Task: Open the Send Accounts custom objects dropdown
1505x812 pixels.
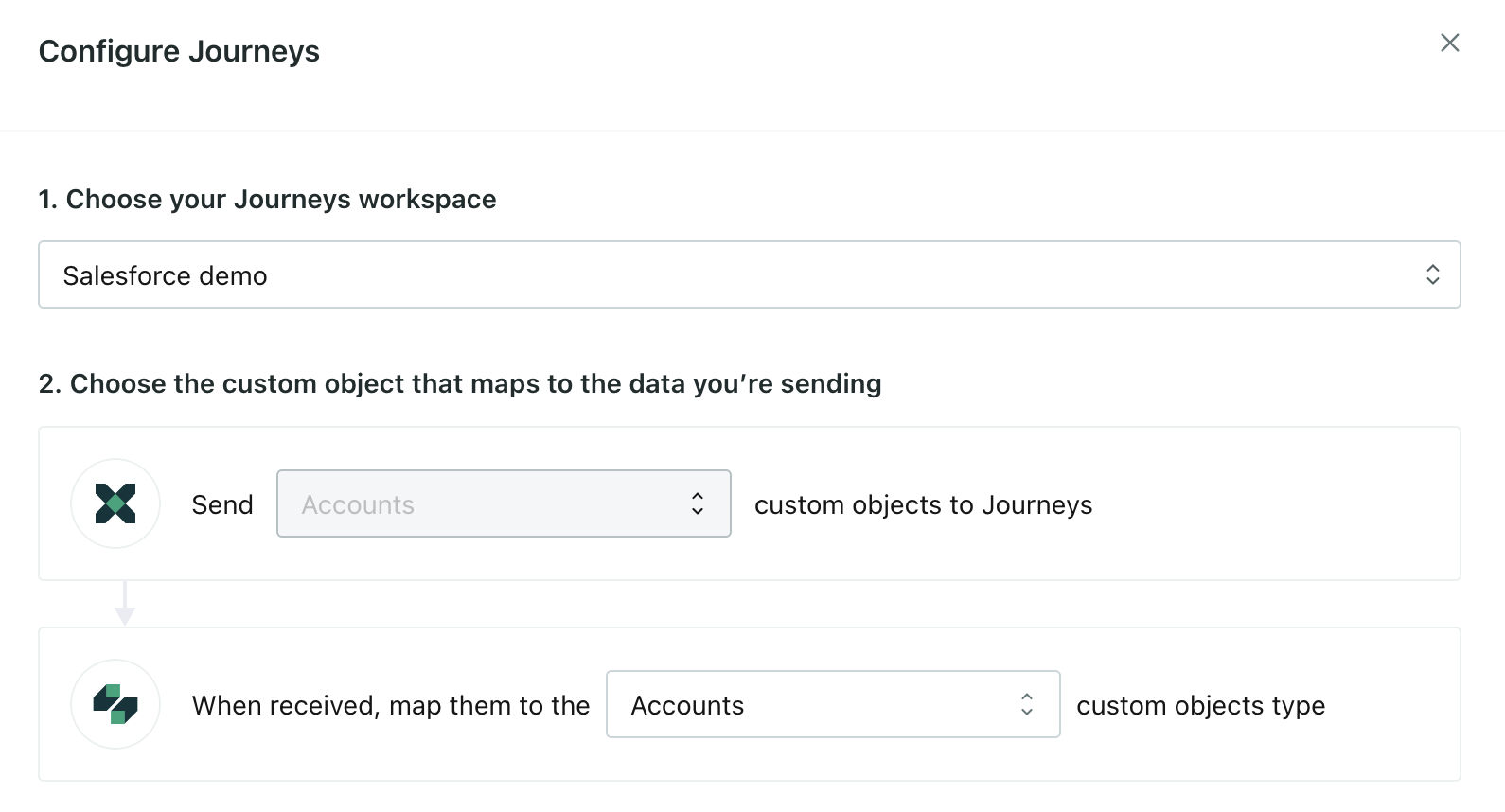Action: pos(504,503)
